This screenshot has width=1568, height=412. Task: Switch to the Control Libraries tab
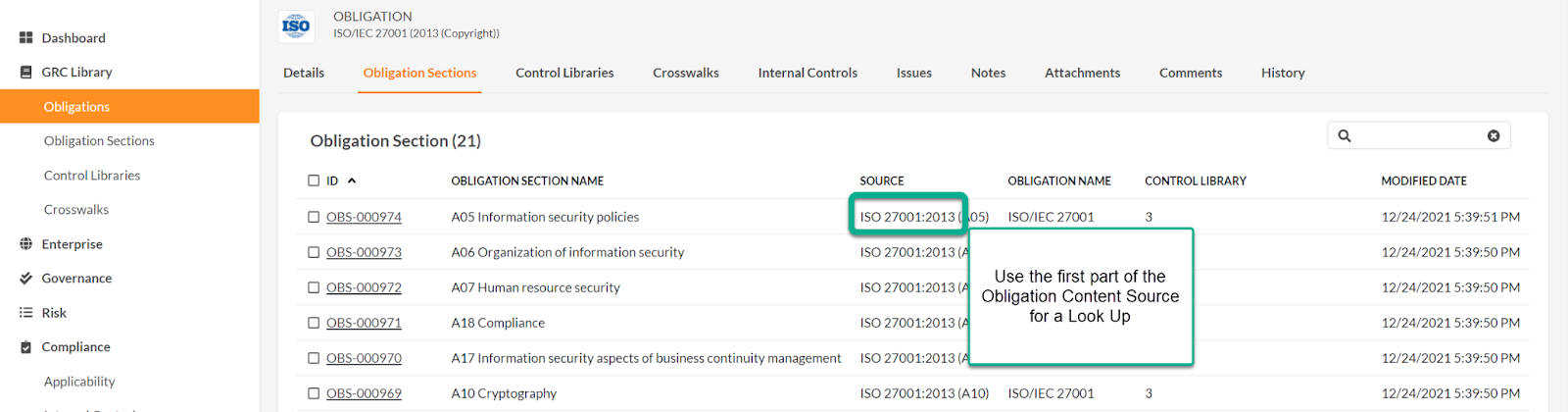(564, 73)
